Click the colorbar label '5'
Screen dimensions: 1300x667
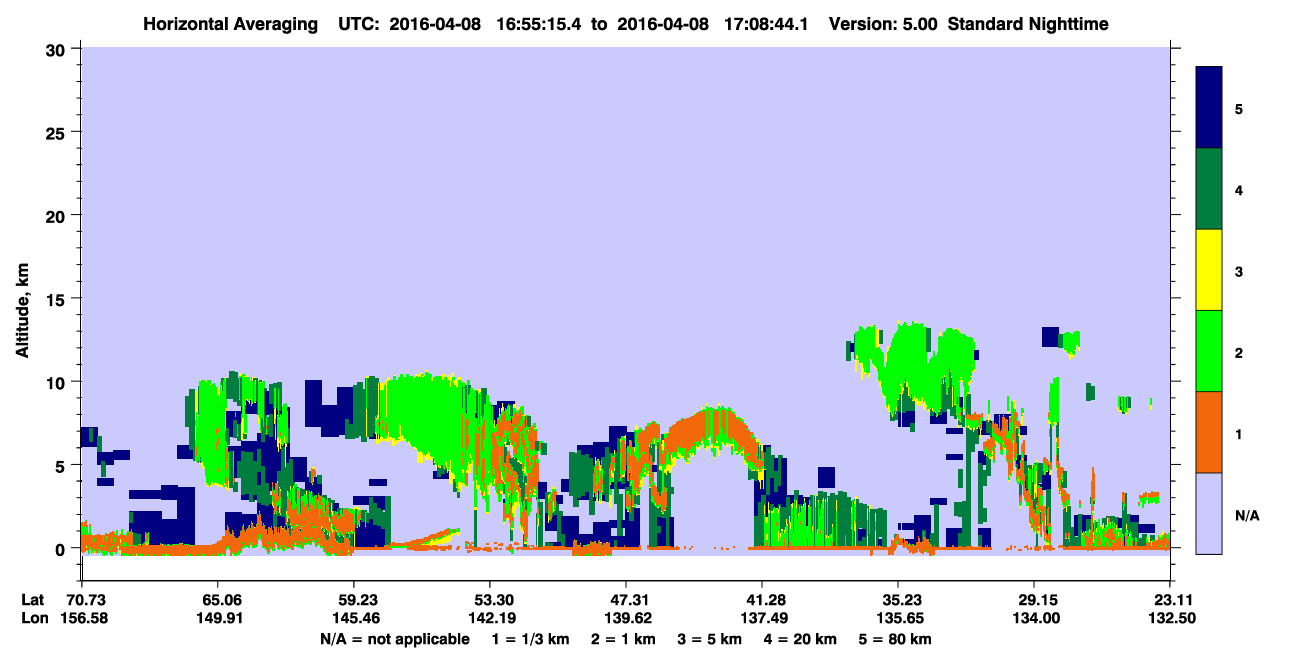point(1238,108)
